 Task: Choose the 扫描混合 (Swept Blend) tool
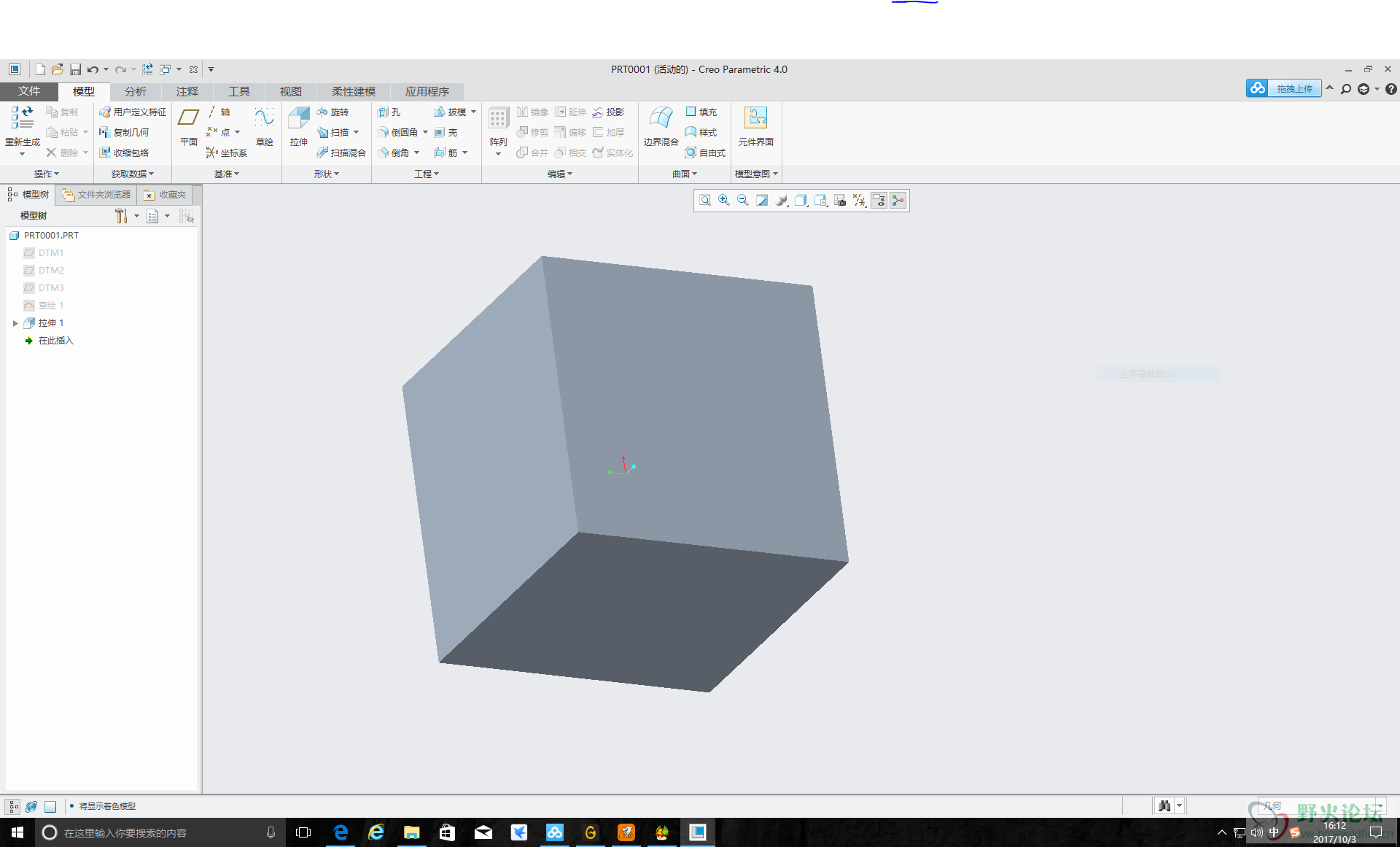[x=341, y=152]
